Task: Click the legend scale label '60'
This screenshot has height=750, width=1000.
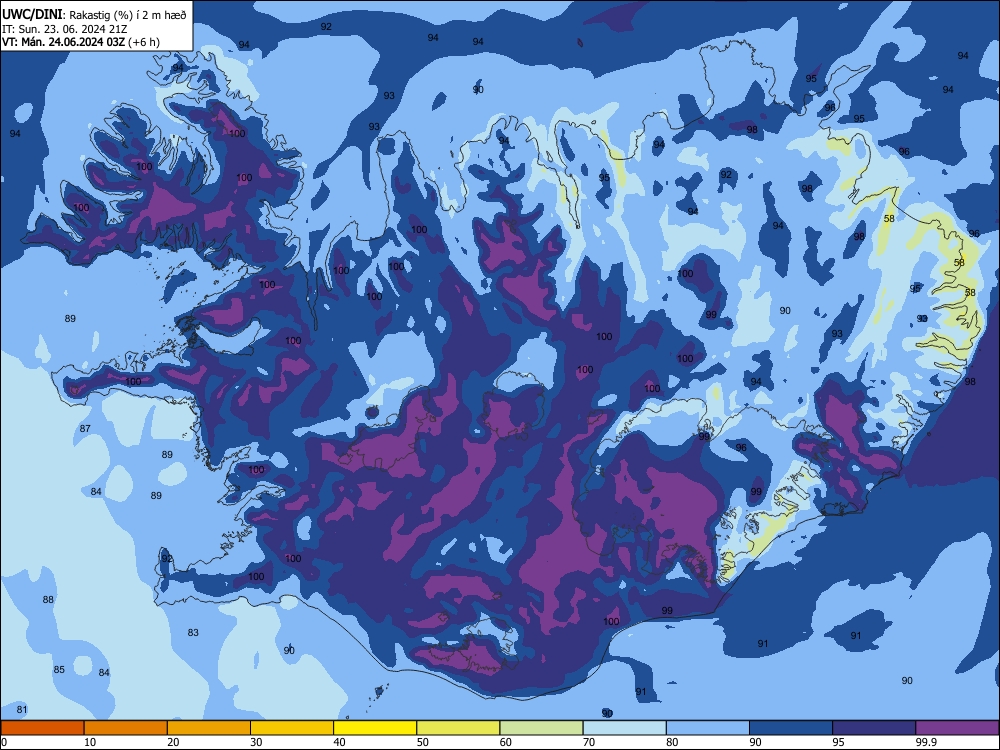Action: click(x=506, y=742)
